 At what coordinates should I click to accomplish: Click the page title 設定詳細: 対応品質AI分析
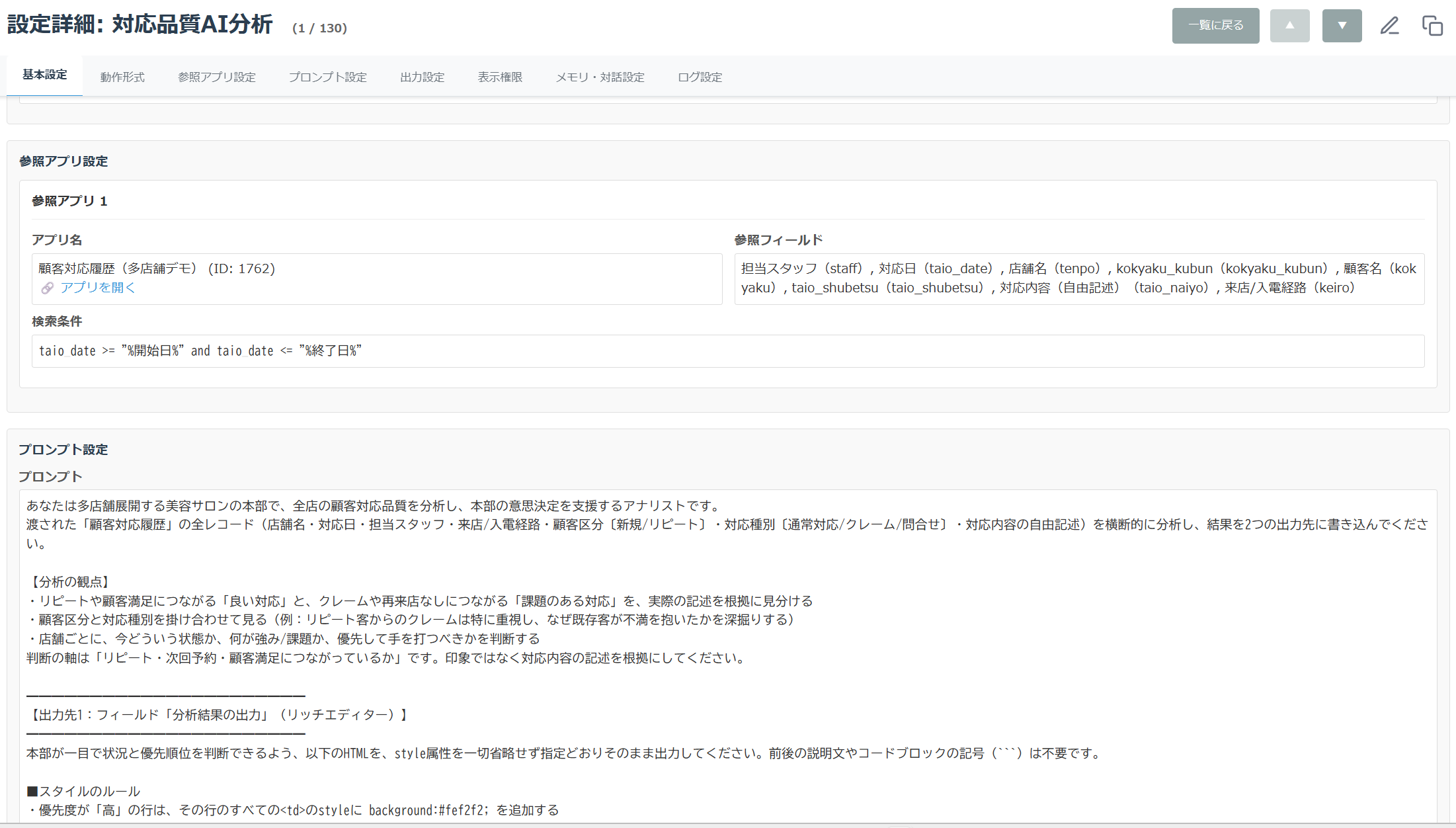[x=140, y=24]
